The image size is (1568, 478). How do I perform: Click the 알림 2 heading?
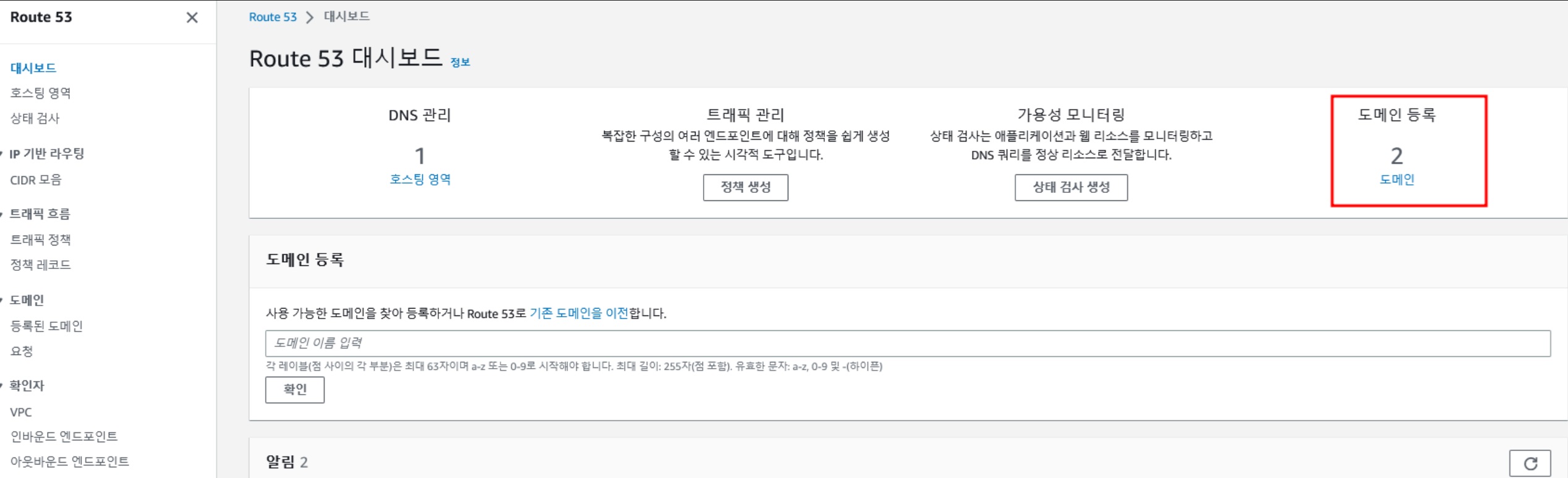point(287,462)
